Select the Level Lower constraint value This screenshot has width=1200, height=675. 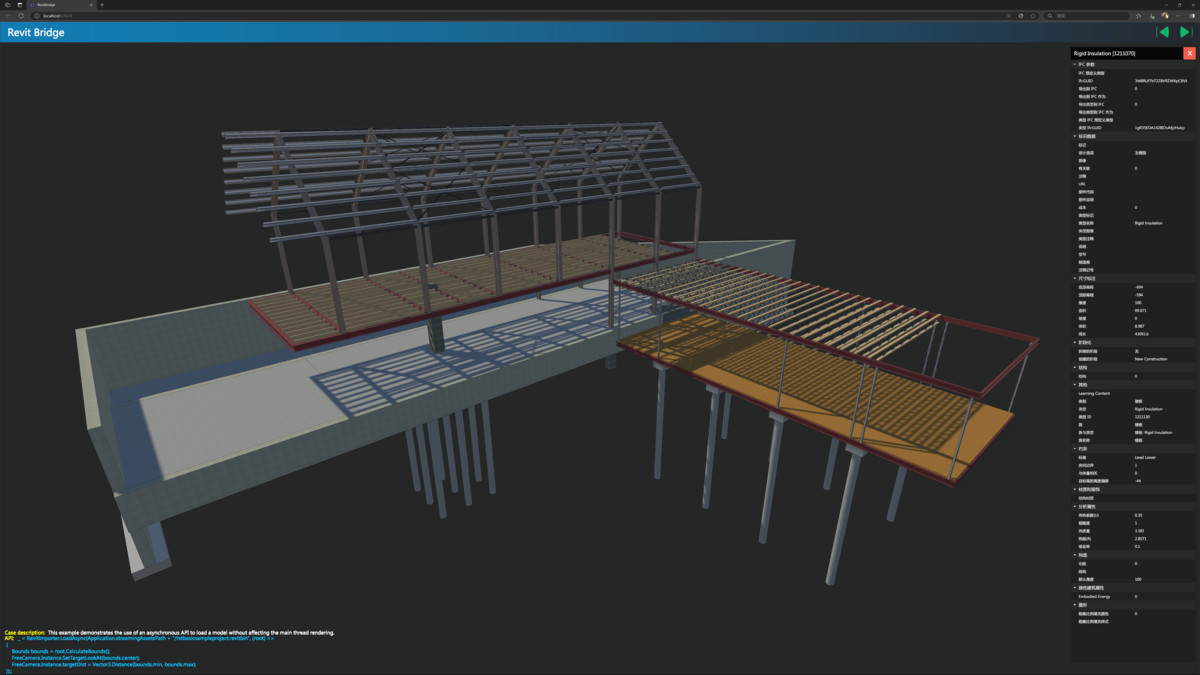1145,457
